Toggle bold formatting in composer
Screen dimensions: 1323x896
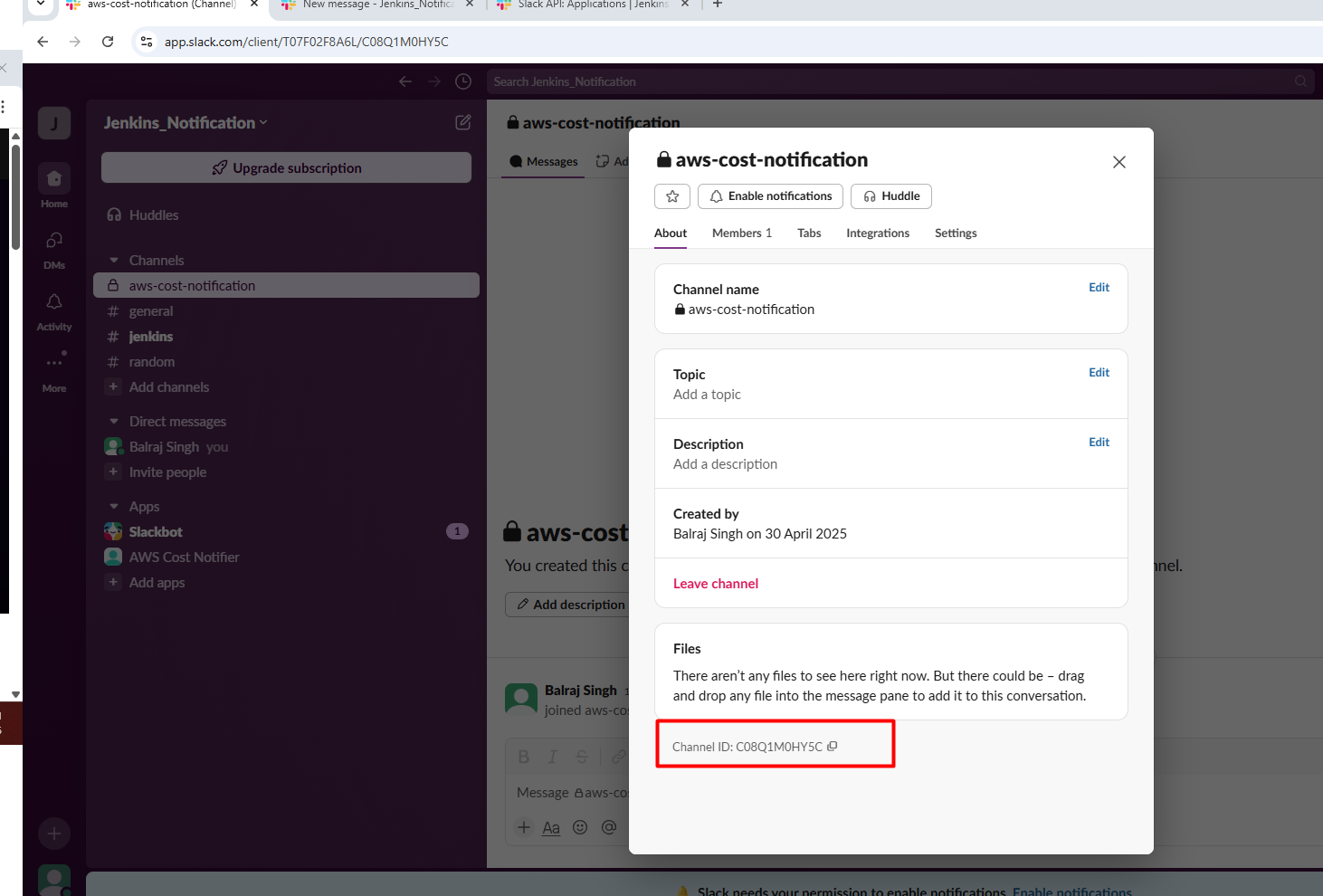pos(523,757)
